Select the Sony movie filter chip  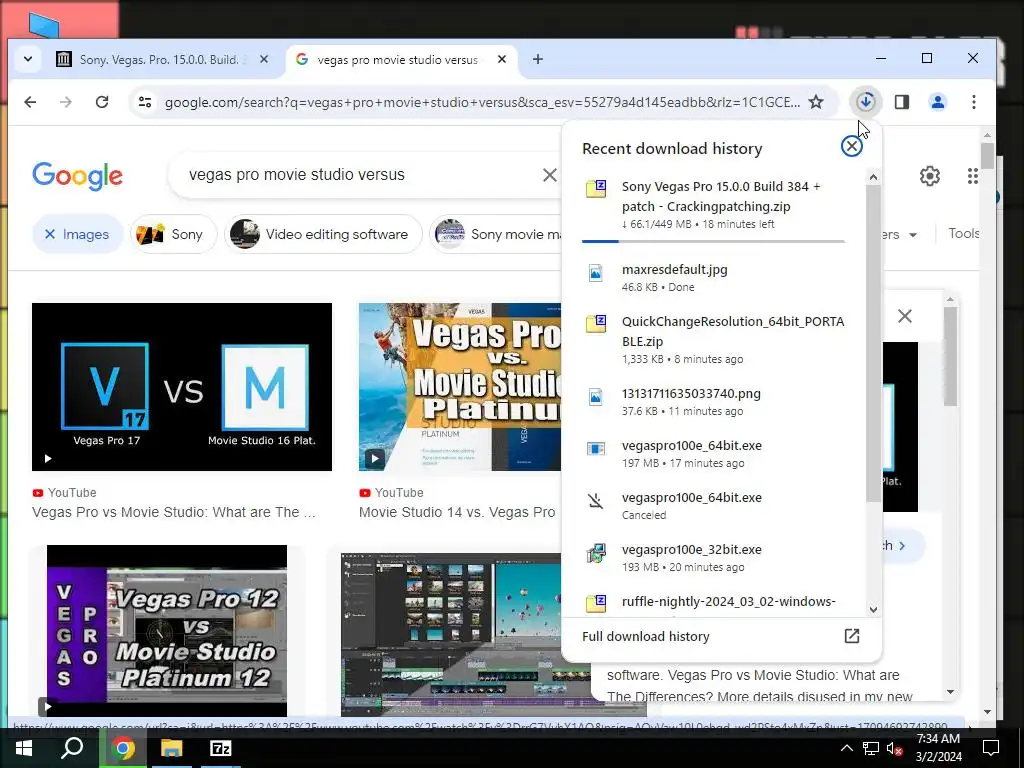tap(496, 234)
